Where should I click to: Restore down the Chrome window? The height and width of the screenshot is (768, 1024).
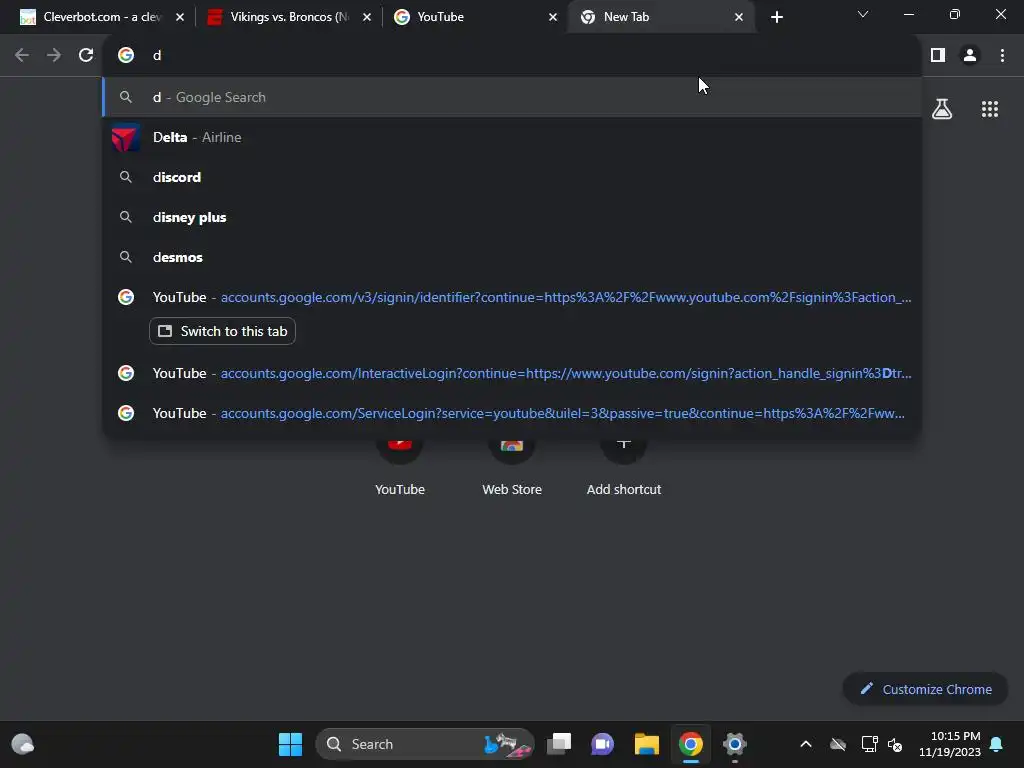pyautogui.click(x=955, y=14)
